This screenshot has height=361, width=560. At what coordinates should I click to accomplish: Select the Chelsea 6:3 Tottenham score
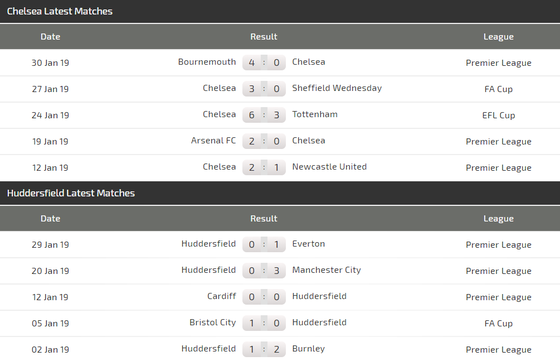coord(264,115)
